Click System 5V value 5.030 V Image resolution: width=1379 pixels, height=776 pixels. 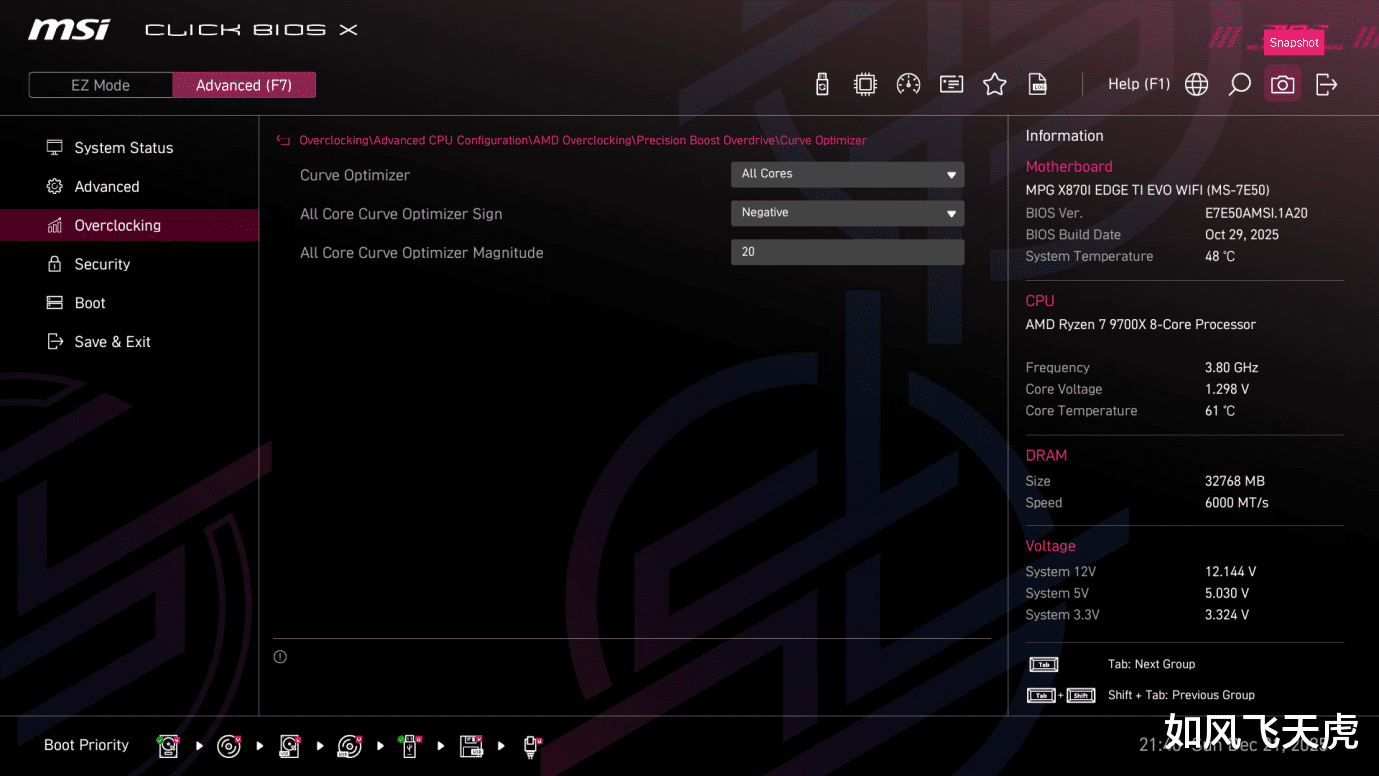tap(1227, 594)
